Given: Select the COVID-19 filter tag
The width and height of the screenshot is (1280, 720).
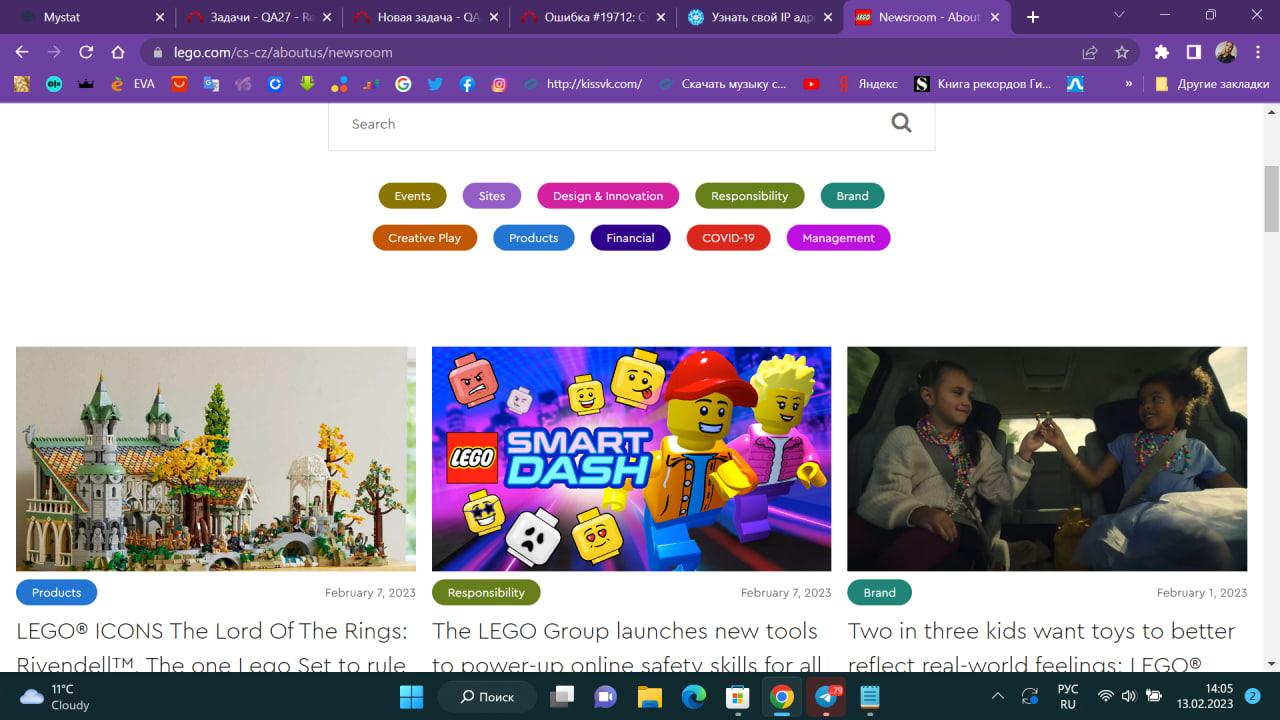Looking at the screenshot, I should [728, 238].
